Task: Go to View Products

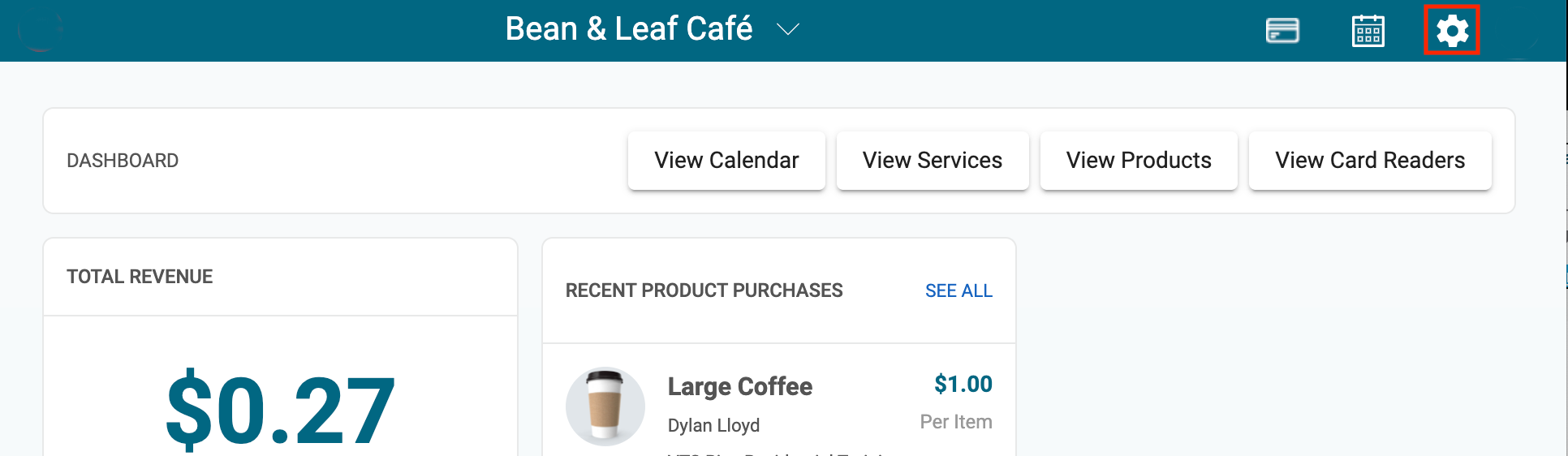Action: click(x=1138, y=161)
